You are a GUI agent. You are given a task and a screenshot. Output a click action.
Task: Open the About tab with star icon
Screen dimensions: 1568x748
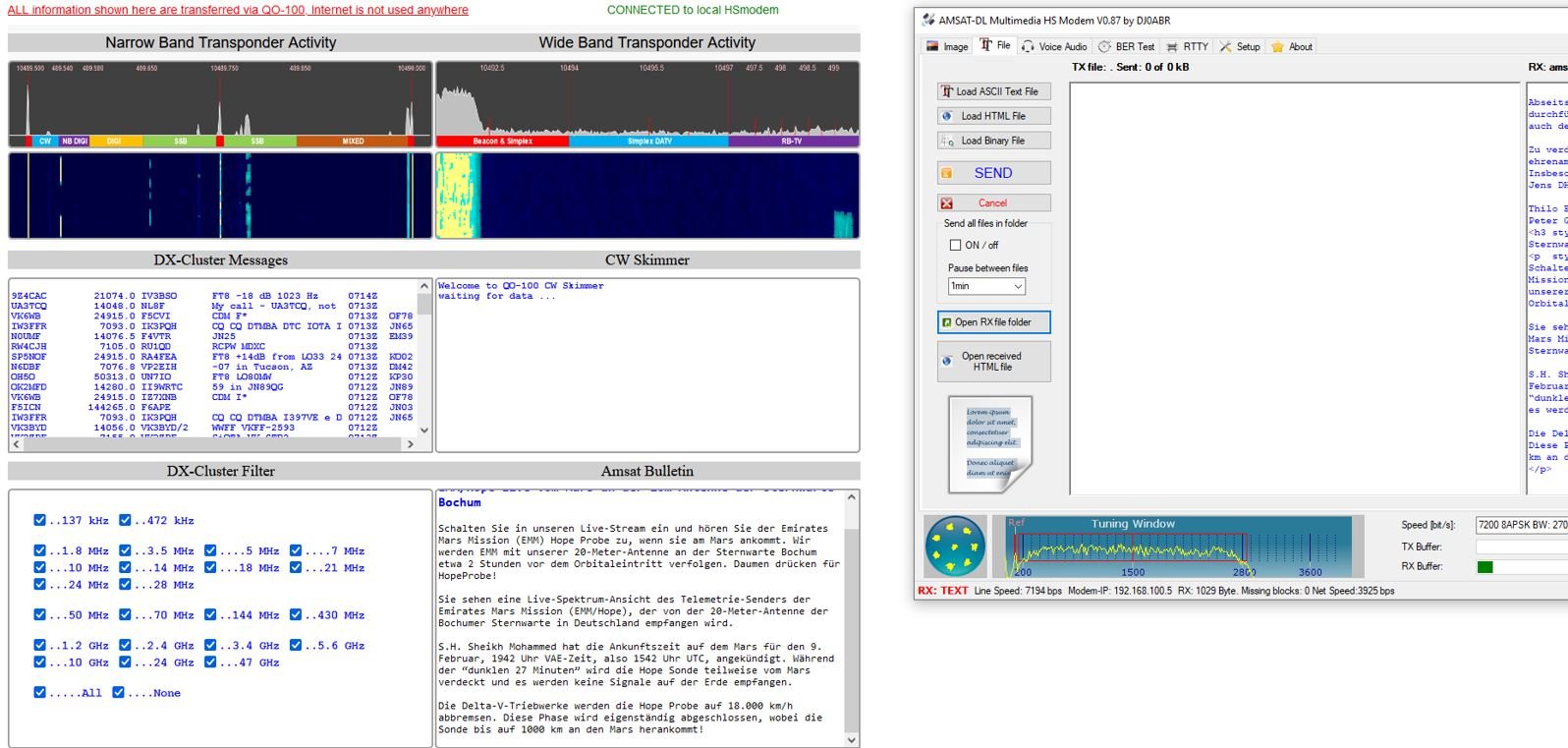point(1292,46)
